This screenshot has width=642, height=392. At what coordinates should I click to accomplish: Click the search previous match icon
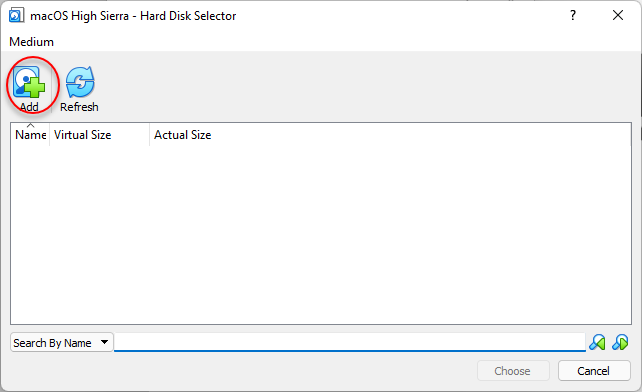(597, 342)
